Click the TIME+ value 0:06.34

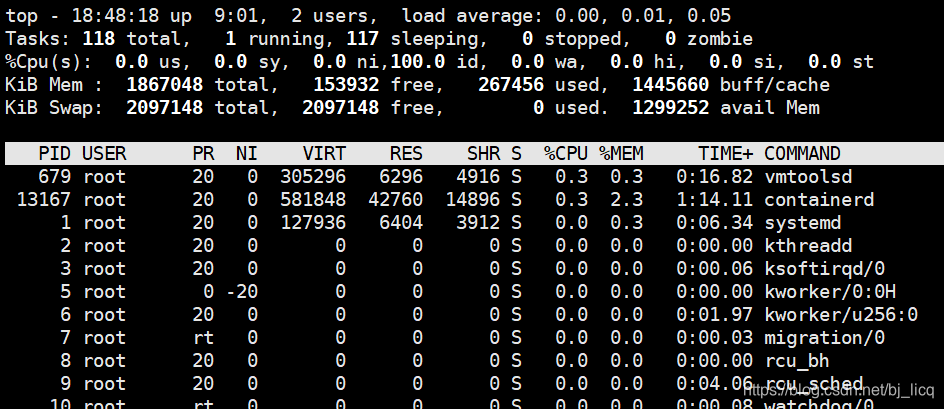click(715, 223)
